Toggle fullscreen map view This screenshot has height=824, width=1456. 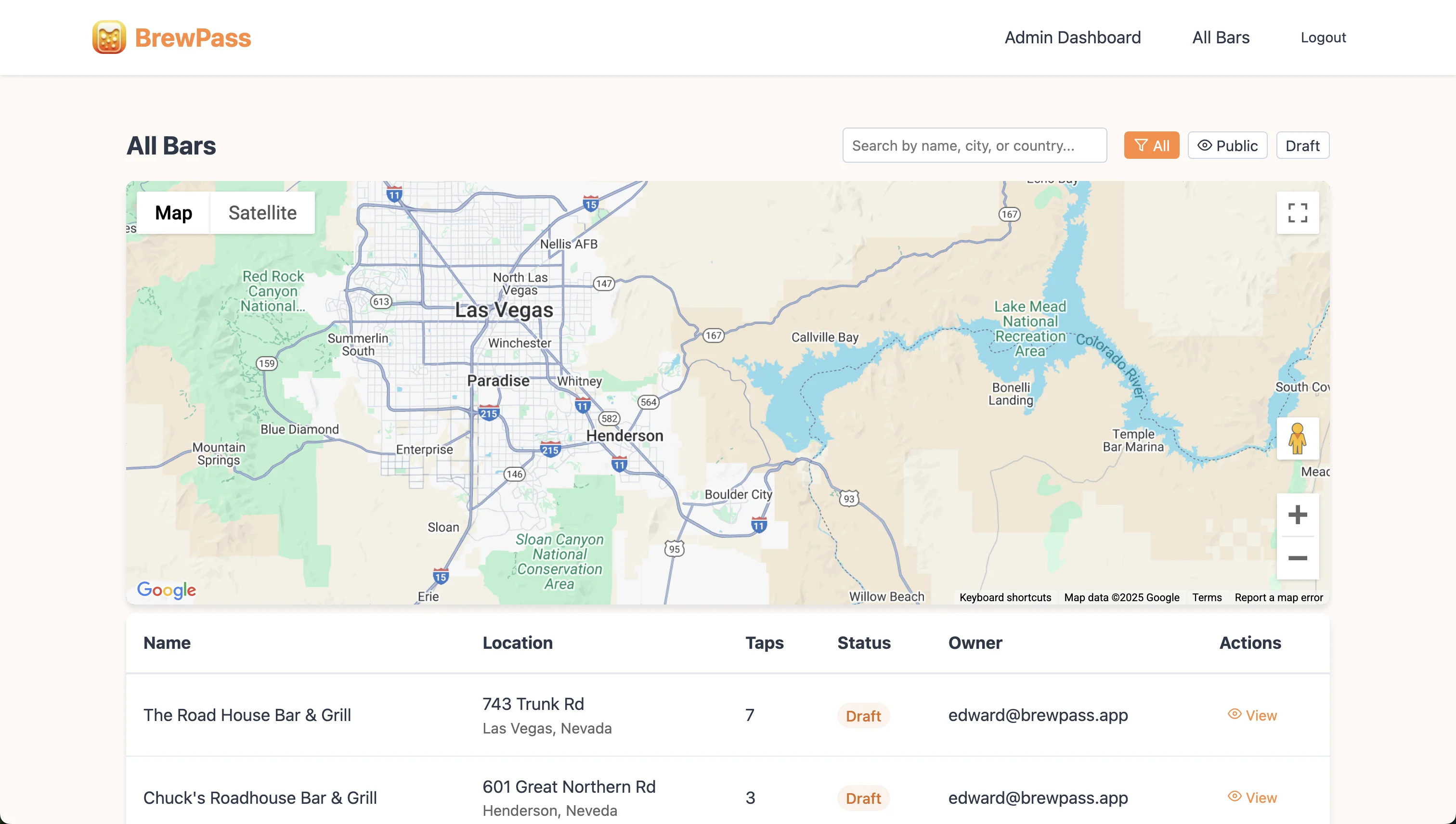click(x=1297, y=213)
